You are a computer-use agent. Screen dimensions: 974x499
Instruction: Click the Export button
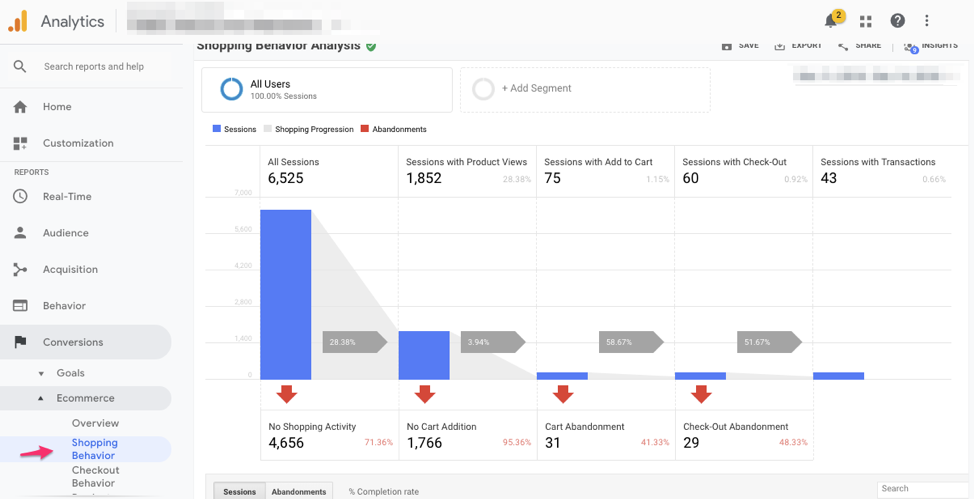(x=798, y=46)
